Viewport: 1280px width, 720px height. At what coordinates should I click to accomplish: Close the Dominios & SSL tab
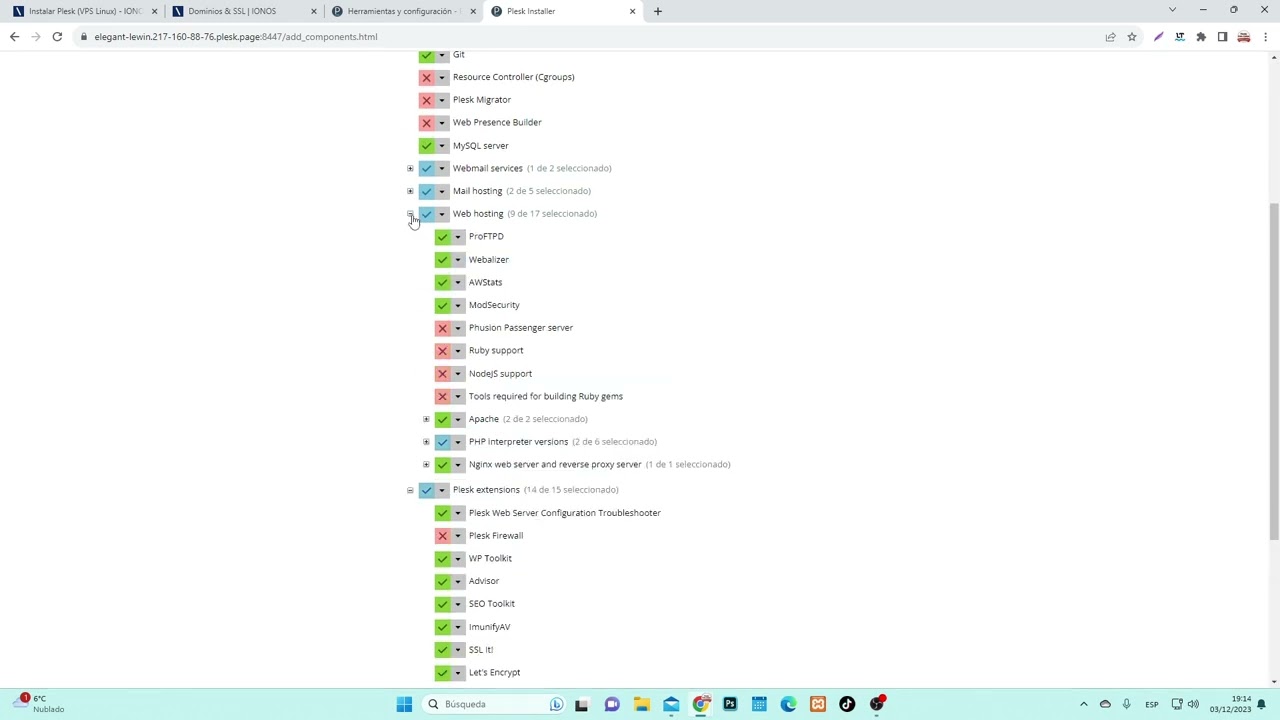point(314,11)
